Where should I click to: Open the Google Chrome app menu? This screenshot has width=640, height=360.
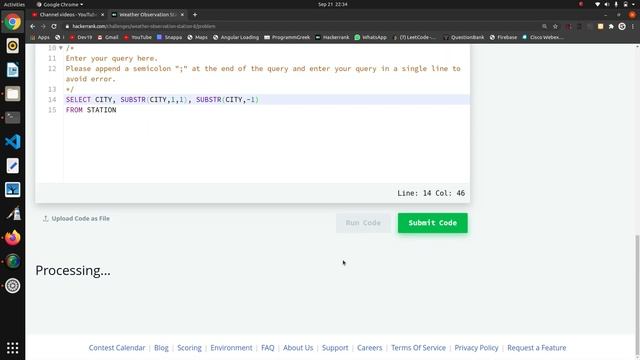pyautogui.click(x=60, y=4)
